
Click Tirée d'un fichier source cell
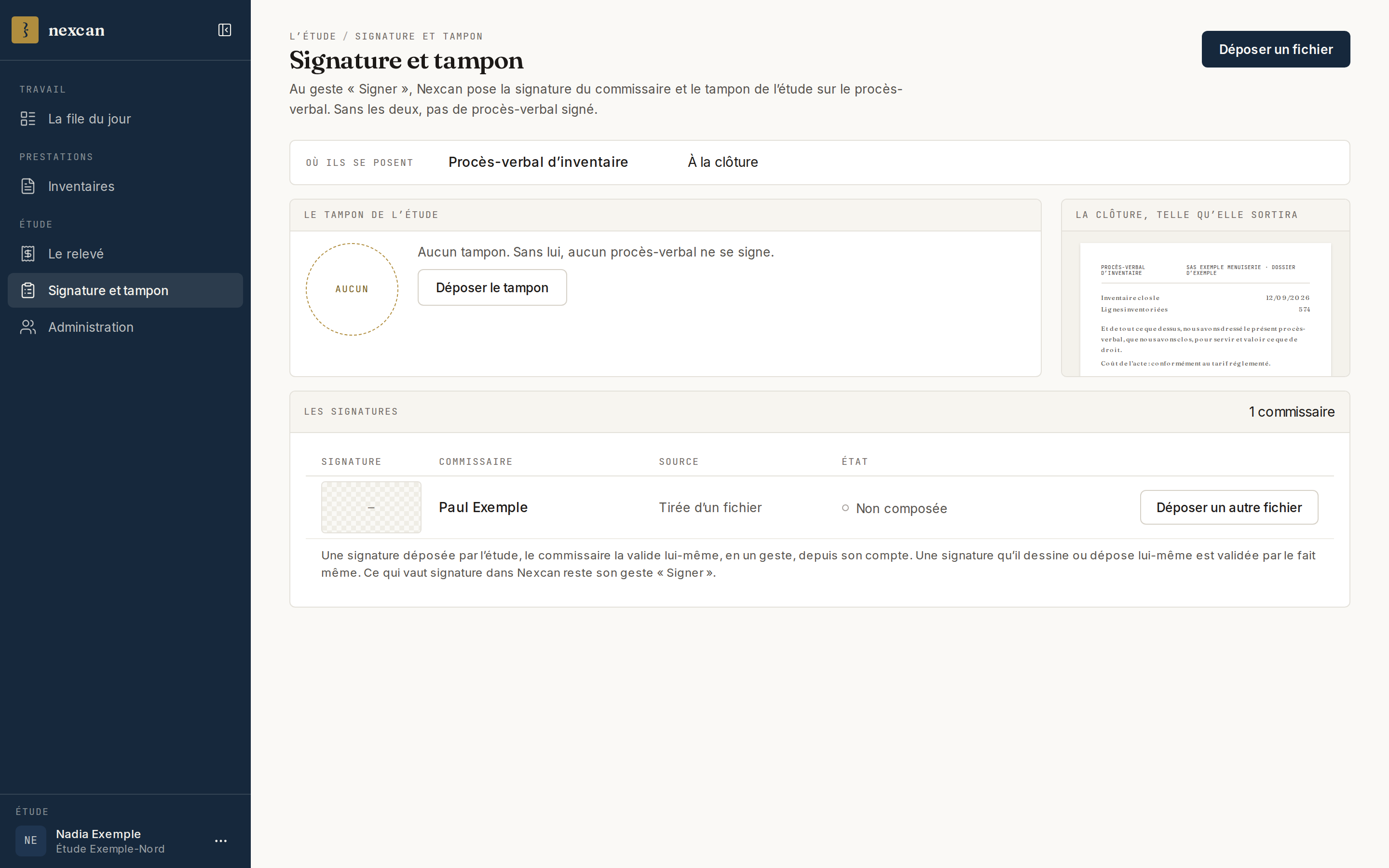pos(710,507)
